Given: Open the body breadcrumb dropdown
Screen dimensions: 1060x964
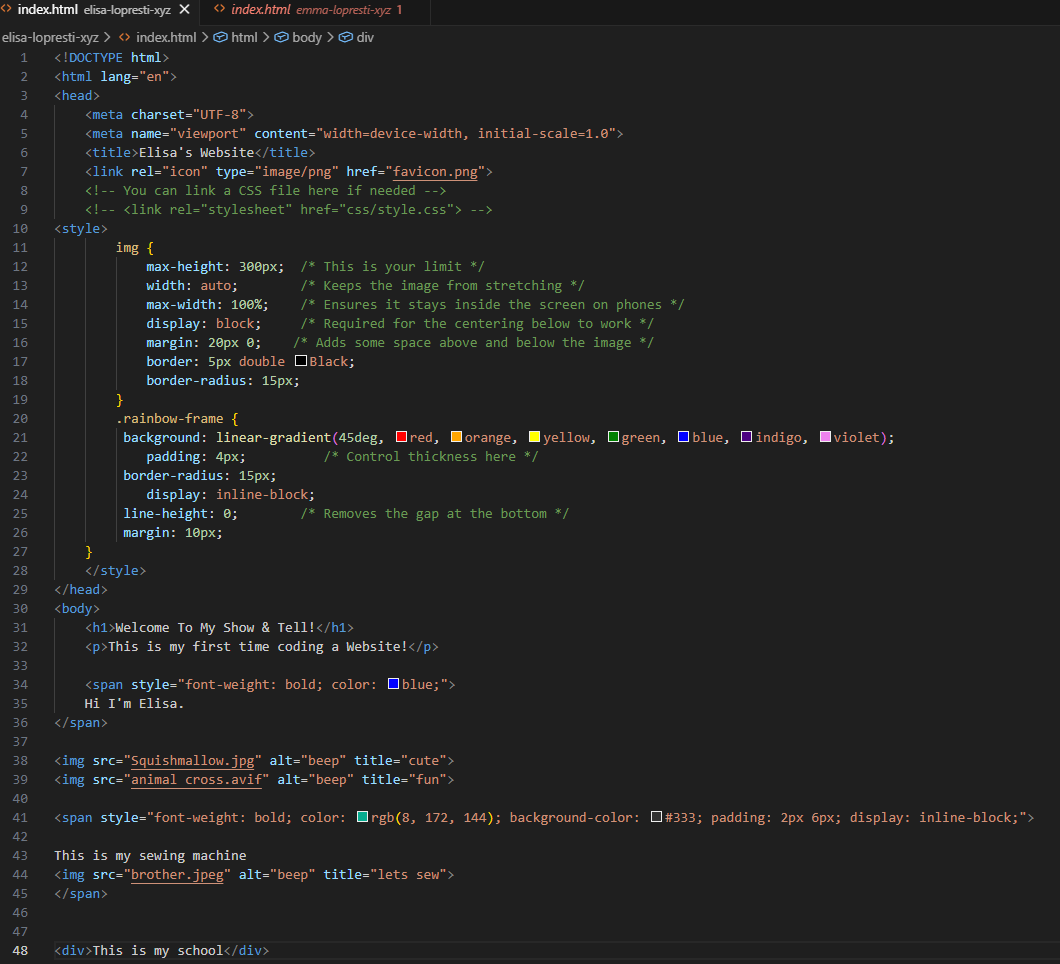Looking at the screenshot, I should click(x=305, y=36).
